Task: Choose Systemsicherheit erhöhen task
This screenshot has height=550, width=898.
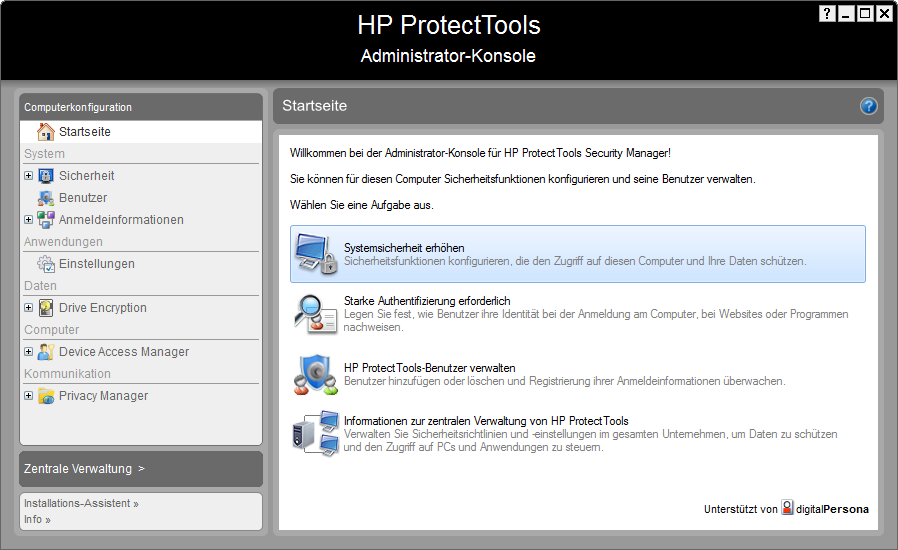Action: point(578,254)
